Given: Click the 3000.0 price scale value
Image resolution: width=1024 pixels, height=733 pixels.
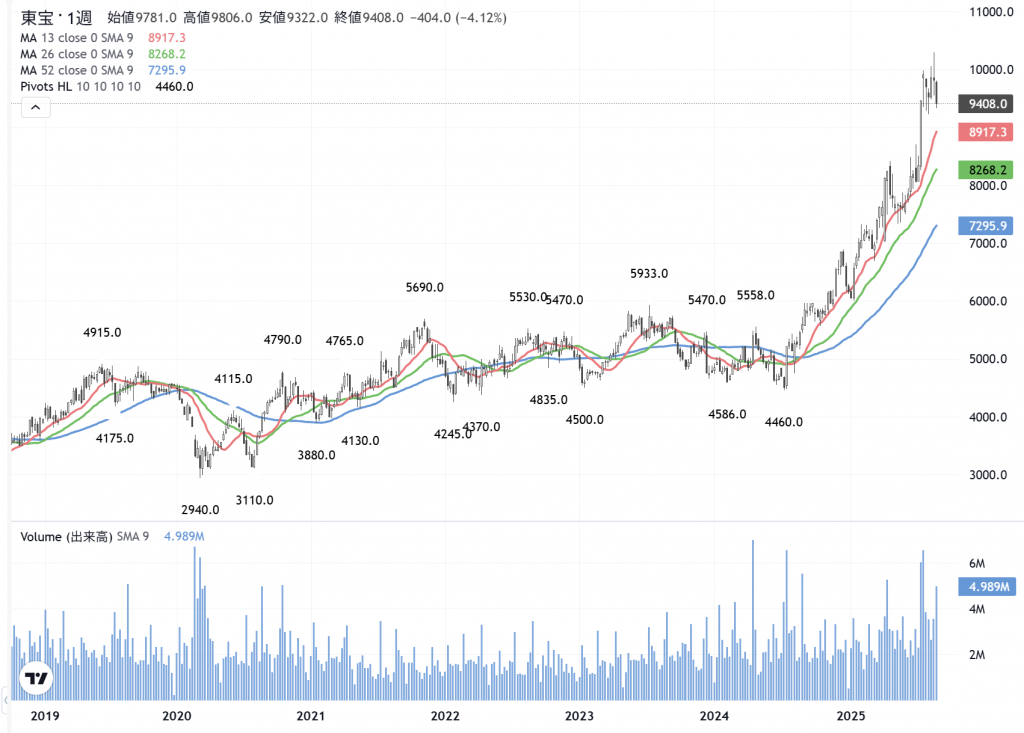Looking at the screenshot, I should coord(988,475).
